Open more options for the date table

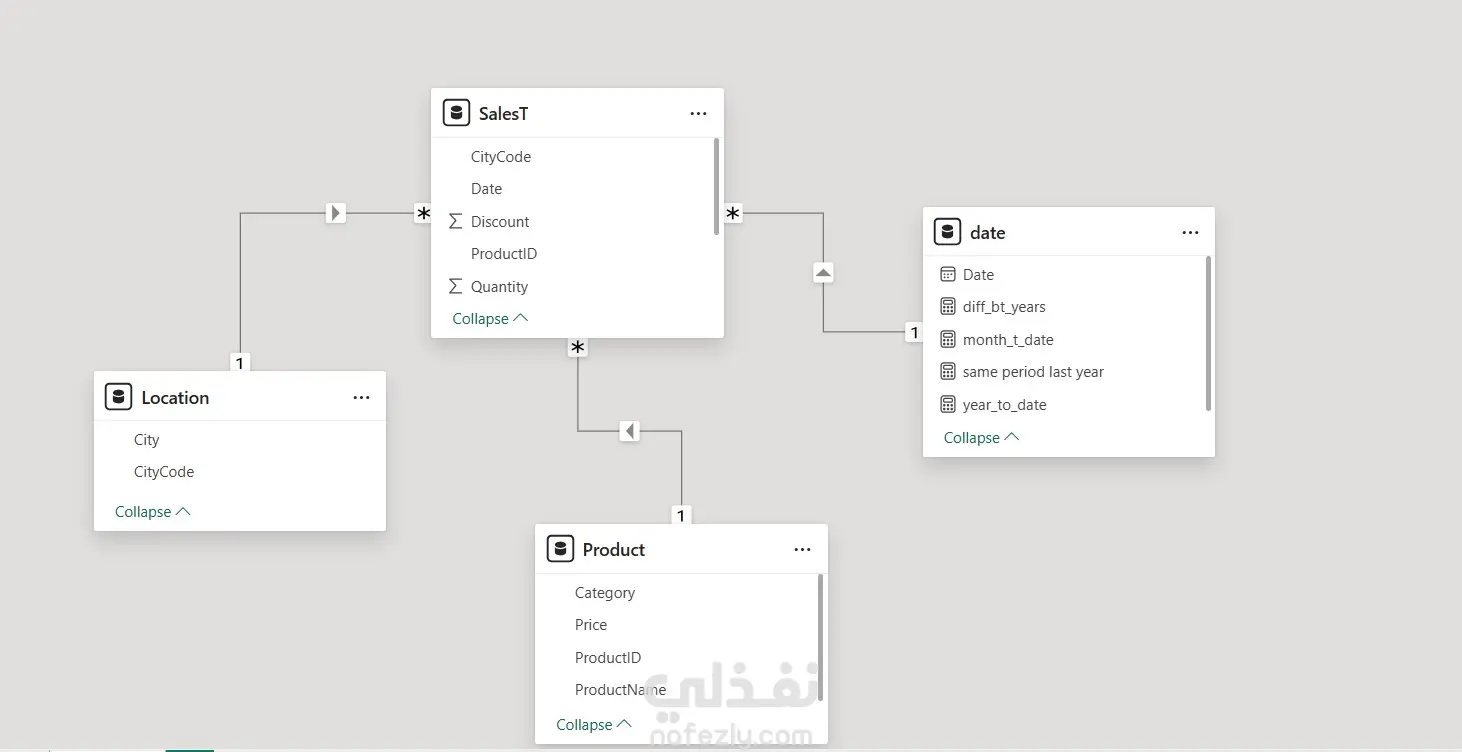coord(1190,233)
